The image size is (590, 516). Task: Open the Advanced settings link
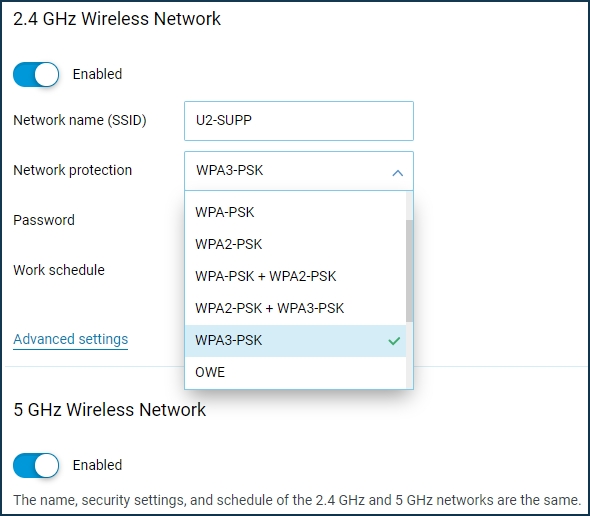pos(71,339)
